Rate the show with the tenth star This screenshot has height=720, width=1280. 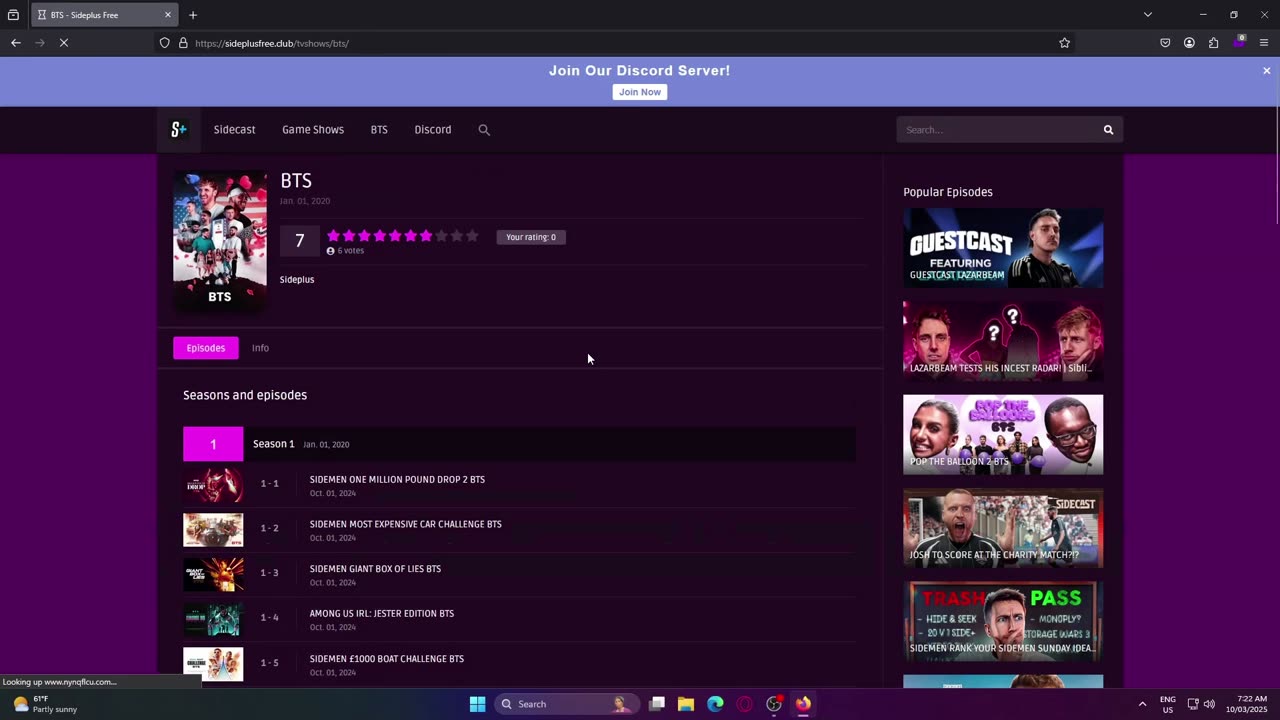472,236
